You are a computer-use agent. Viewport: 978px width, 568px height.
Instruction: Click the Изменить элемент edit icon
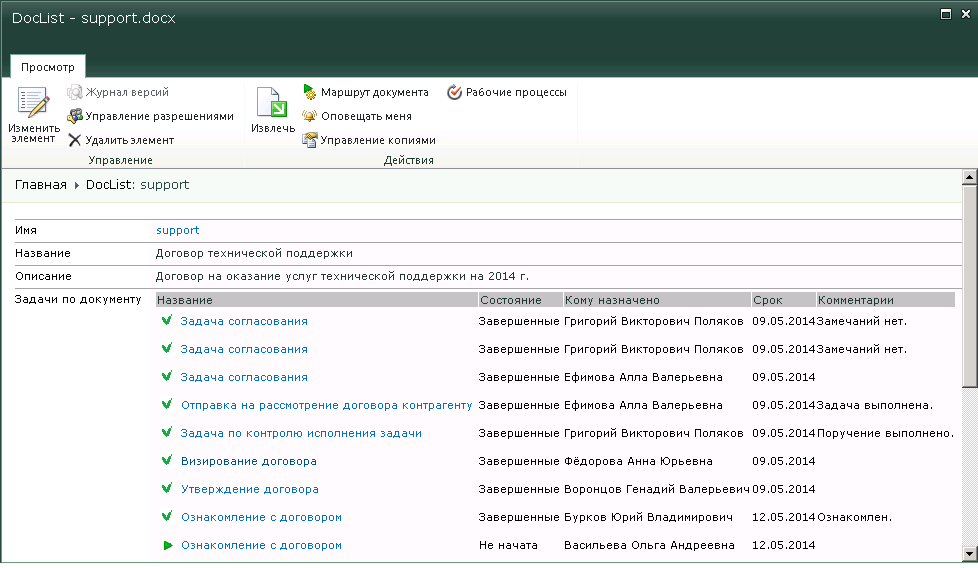[33, 103]
